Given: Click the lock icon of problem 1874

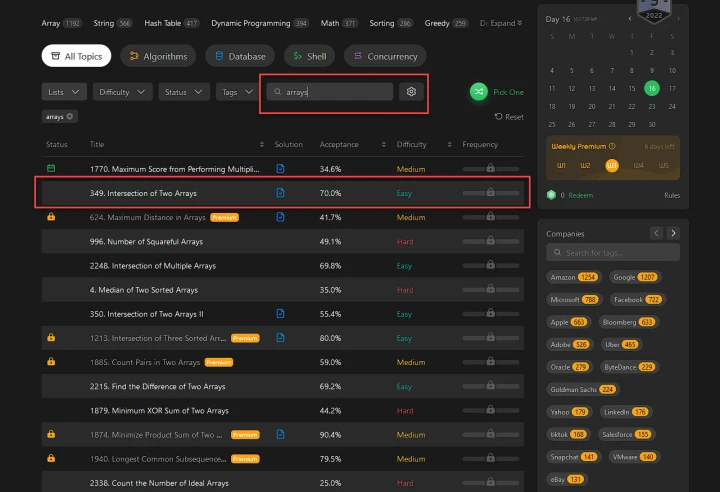Looking at the screenshot, I should click(51, 434).
